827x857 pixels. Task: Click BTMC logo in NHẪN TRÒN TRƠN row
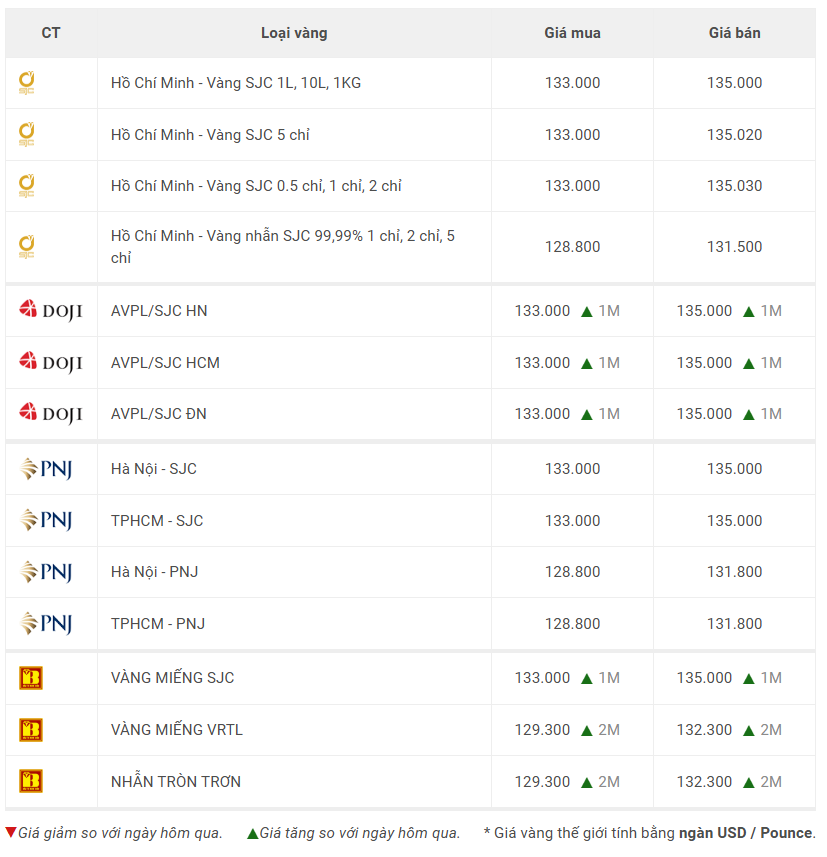[x=31, y=781]
